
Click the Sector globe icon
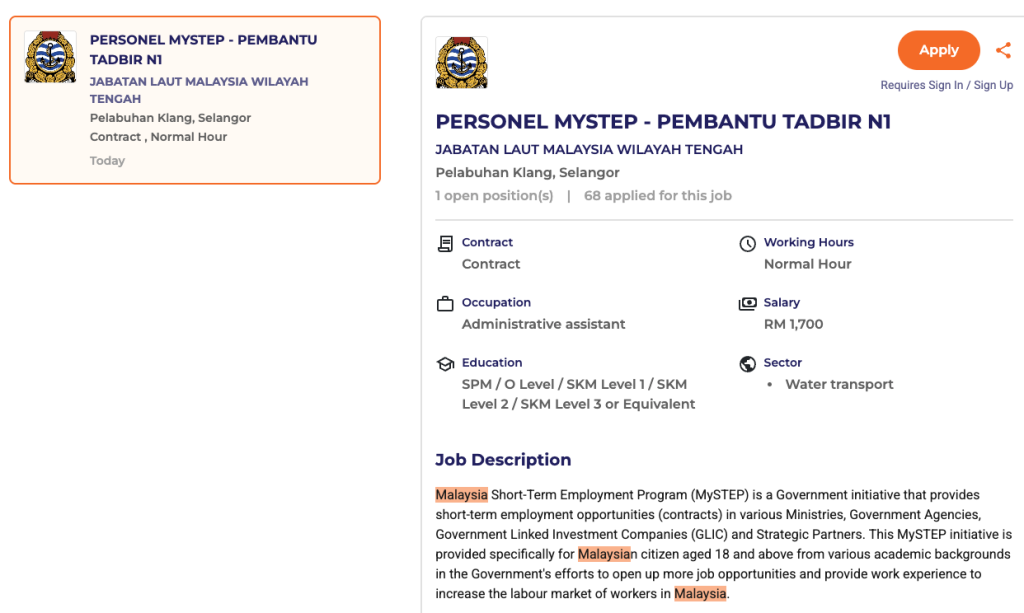click(747, 364)
